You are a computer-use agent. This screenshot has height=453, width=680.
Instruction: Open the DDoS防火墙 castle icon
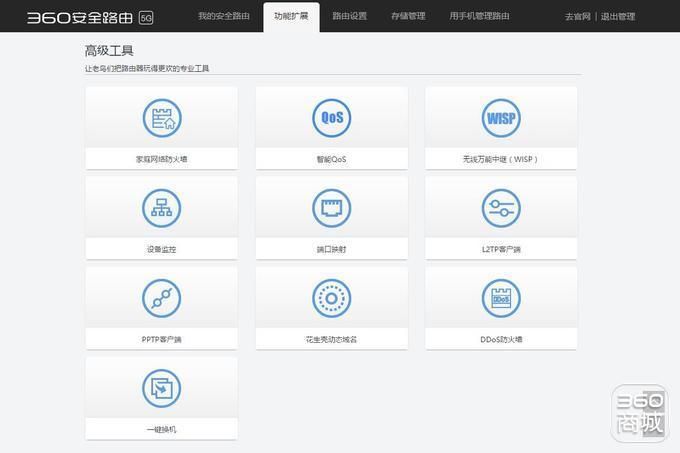pyautogui.click(x=501, y=298)
